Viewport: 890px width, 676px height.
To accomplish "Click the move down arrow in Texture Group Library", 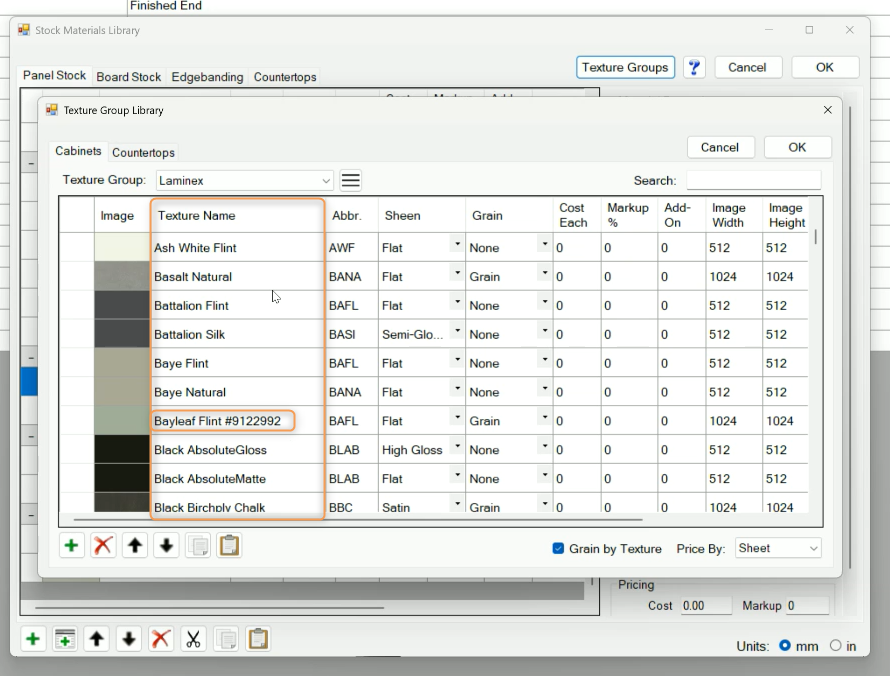I will 166,546.
